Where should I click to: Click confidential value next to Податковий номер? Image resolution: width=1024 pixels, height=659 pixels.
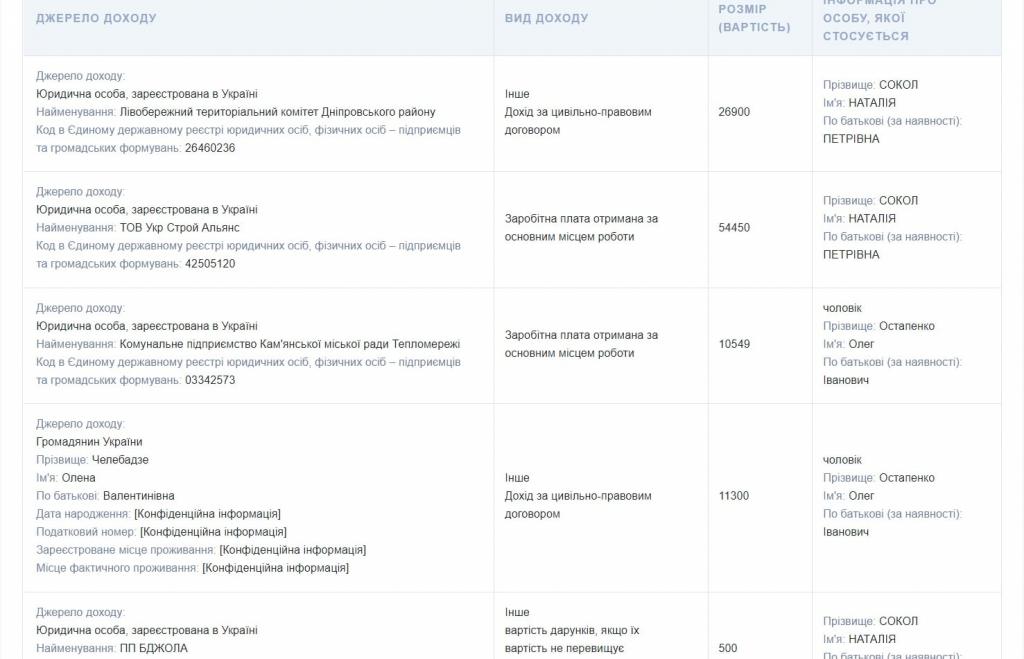tap(213, 532)
